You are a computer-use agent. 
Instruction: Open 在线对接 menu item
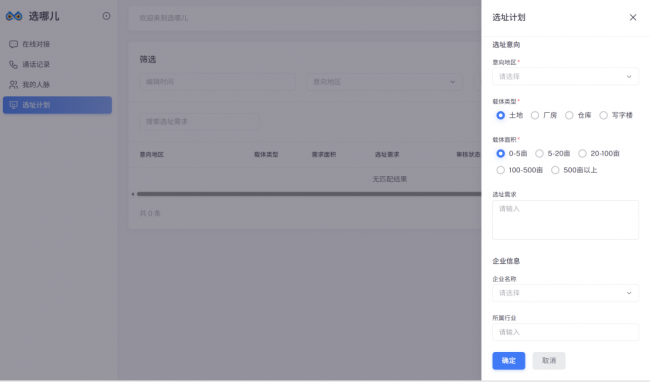tap(57, 44)
